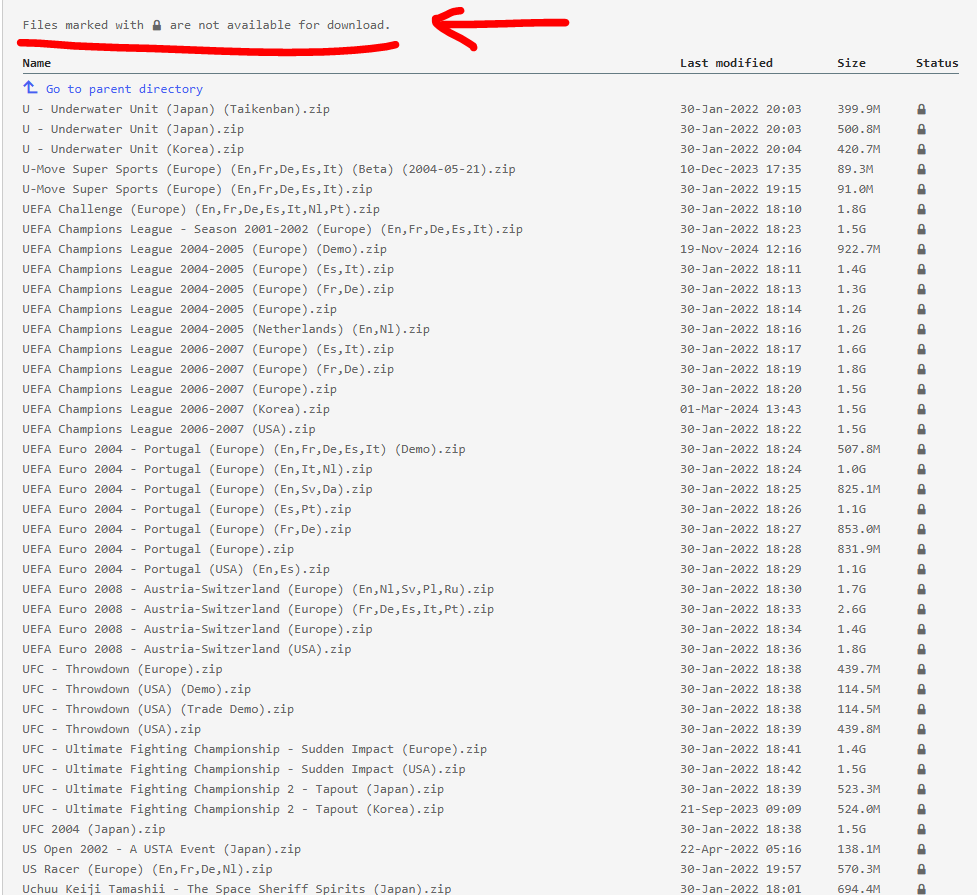
Task: Click lock icon for UEFA Euro 2004 Portugal (Demo).zip
Action: [x=921, y=449]
